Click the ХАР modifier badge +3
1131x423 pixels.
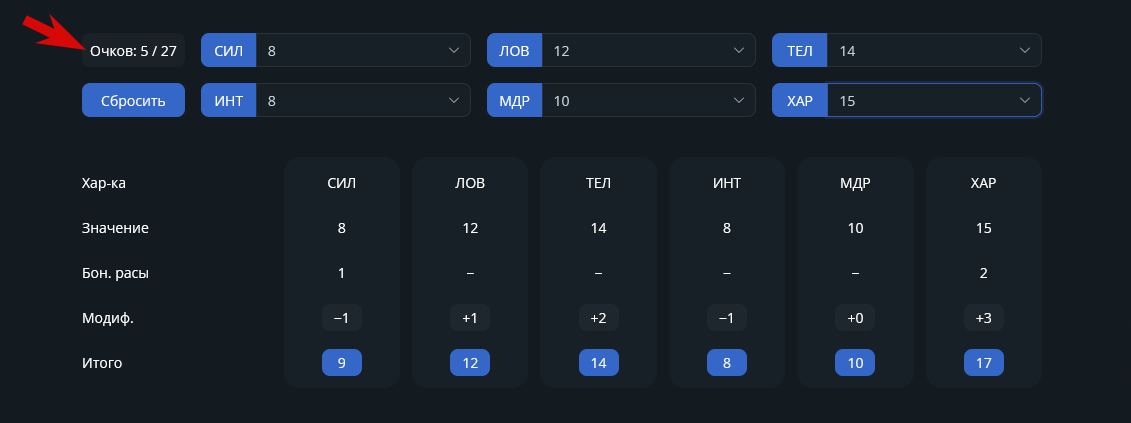[x=984, y=318]
